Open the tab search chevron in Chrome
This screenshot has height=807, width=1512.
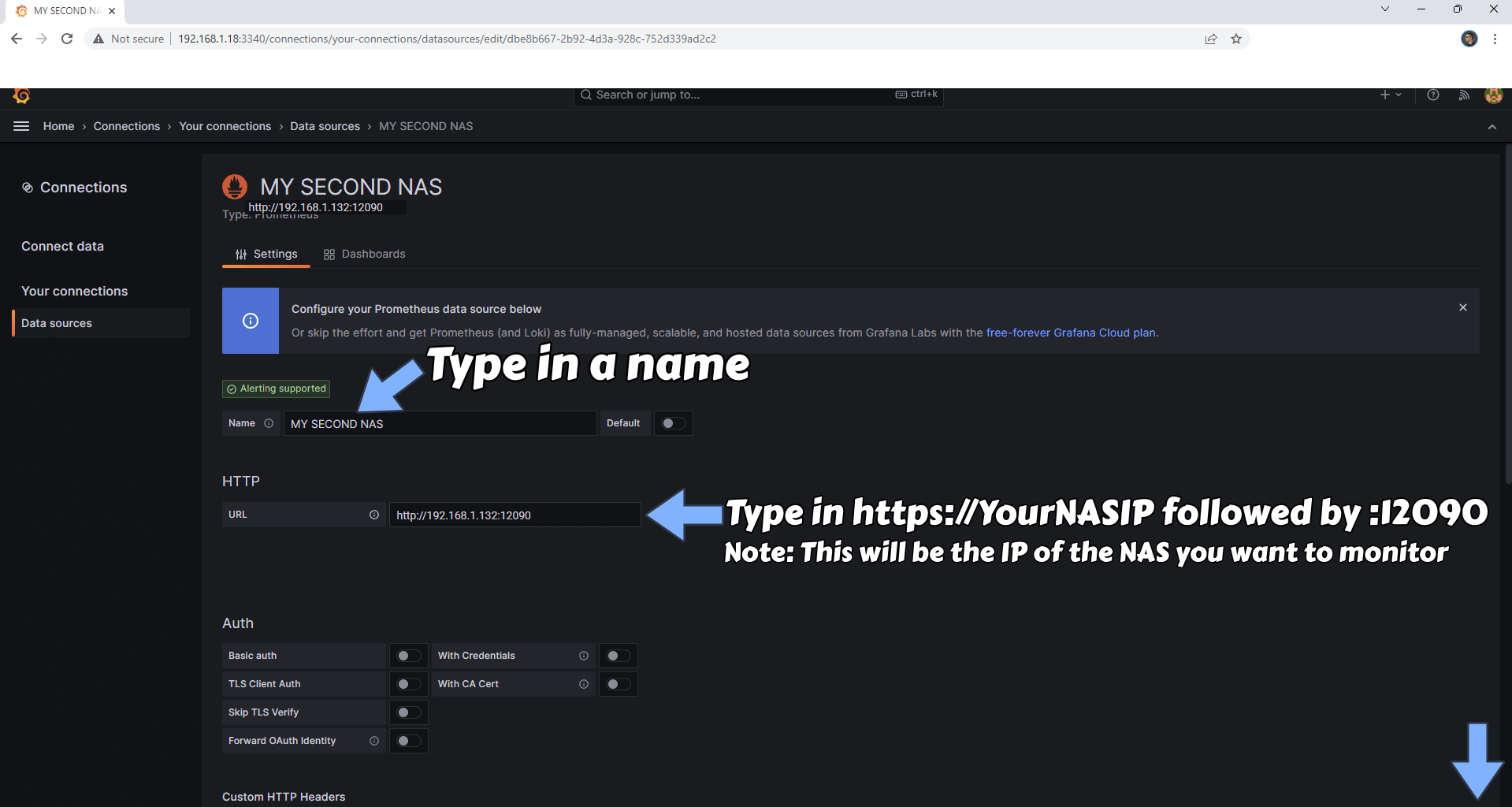(x=1385, y=9)
